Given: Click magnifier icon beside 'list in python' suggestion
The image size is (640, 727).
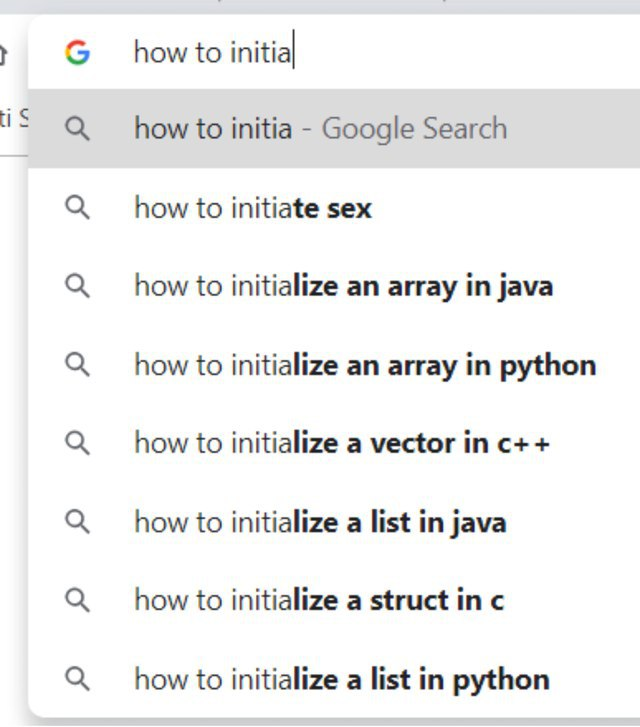Looking at the screenshot, I should point(77,679).
